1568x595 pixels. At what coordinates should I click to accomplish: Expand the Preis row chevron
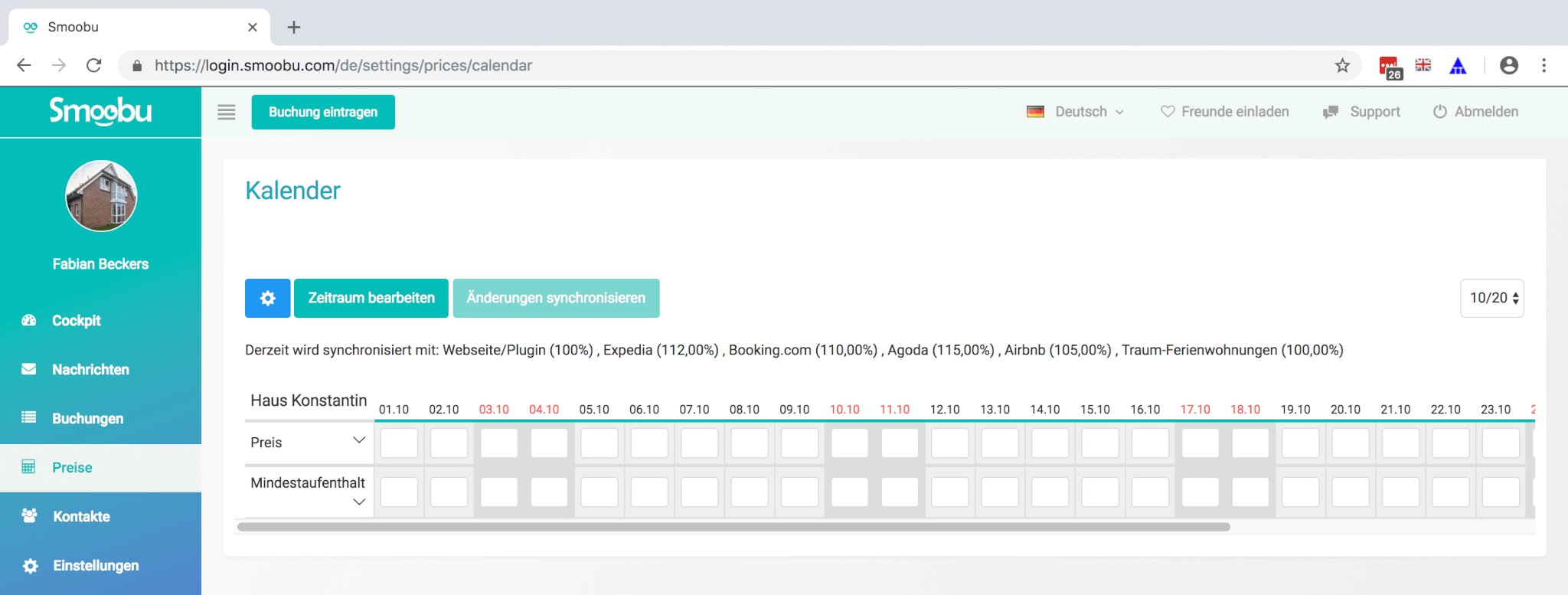(358, 440)
